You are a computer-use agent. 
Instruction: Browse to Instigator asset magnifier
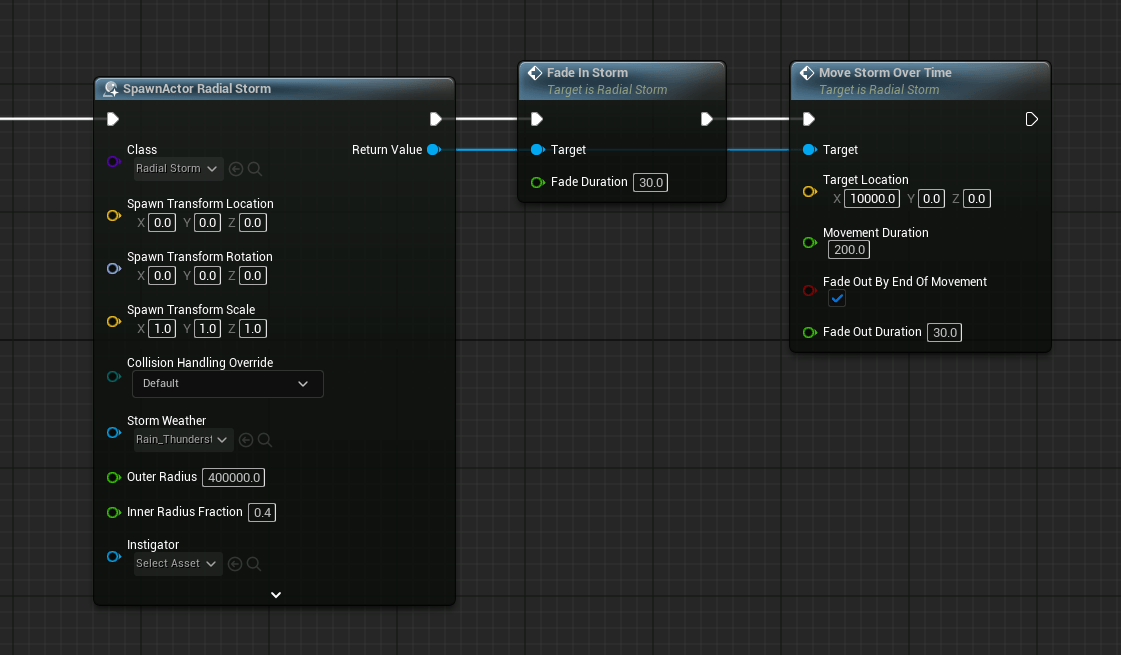pos(253,564)
